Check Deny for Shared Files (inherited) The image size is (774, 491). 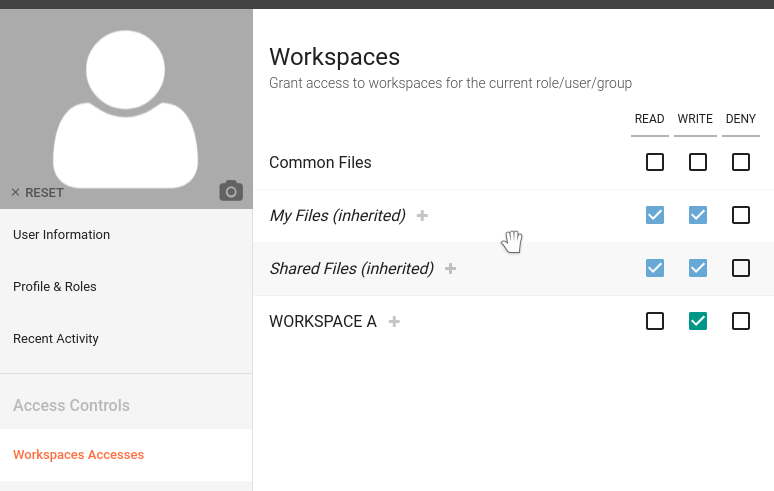click(740, 268)
